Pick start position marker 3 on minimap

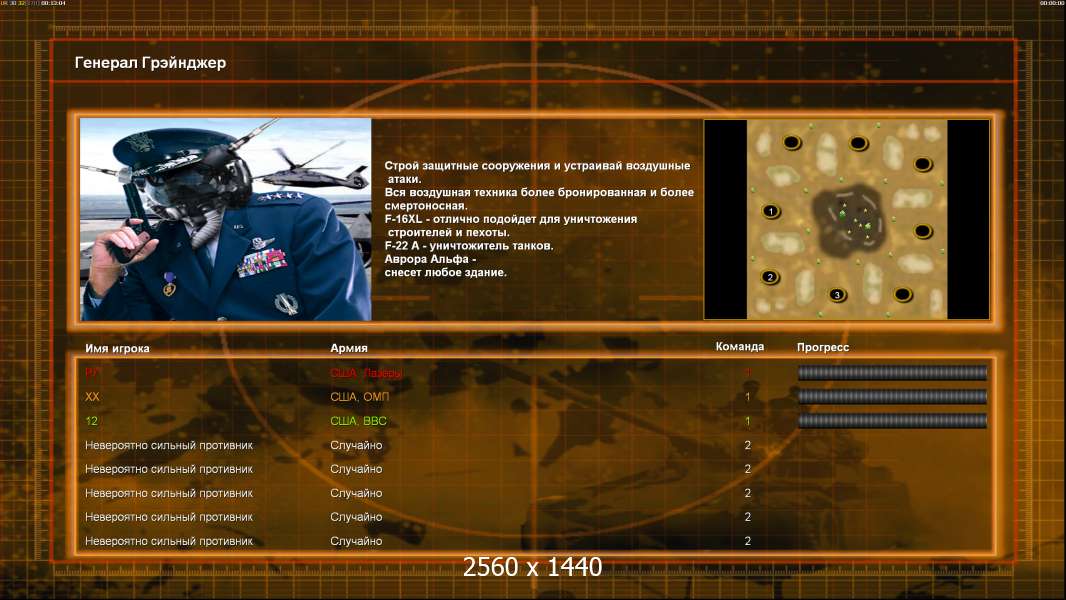point(838,294)
